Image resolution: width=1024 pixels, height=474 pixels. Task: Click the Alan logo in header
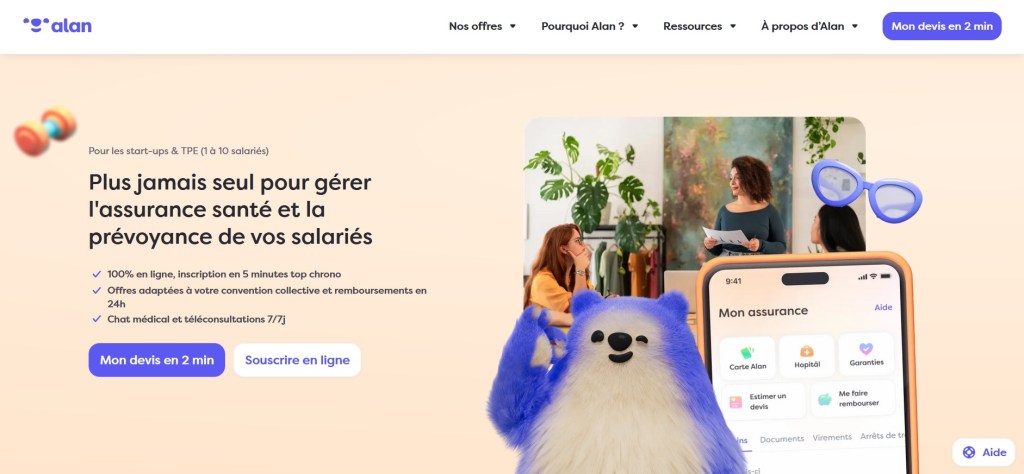pyautogui.click(x=57, y=25)
